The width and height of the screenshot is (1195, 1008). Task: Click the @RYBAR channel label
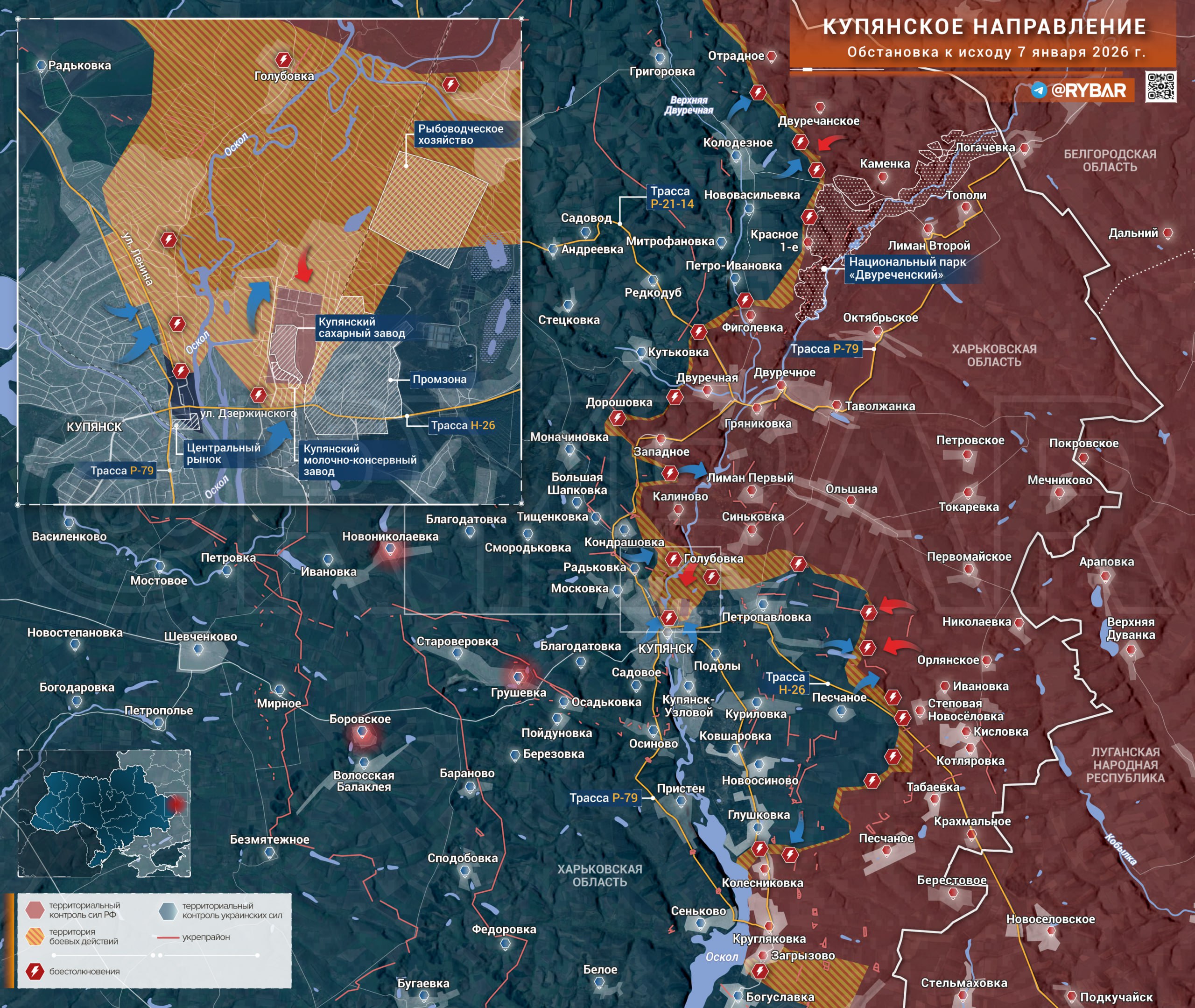click(x=1088, y=90)
